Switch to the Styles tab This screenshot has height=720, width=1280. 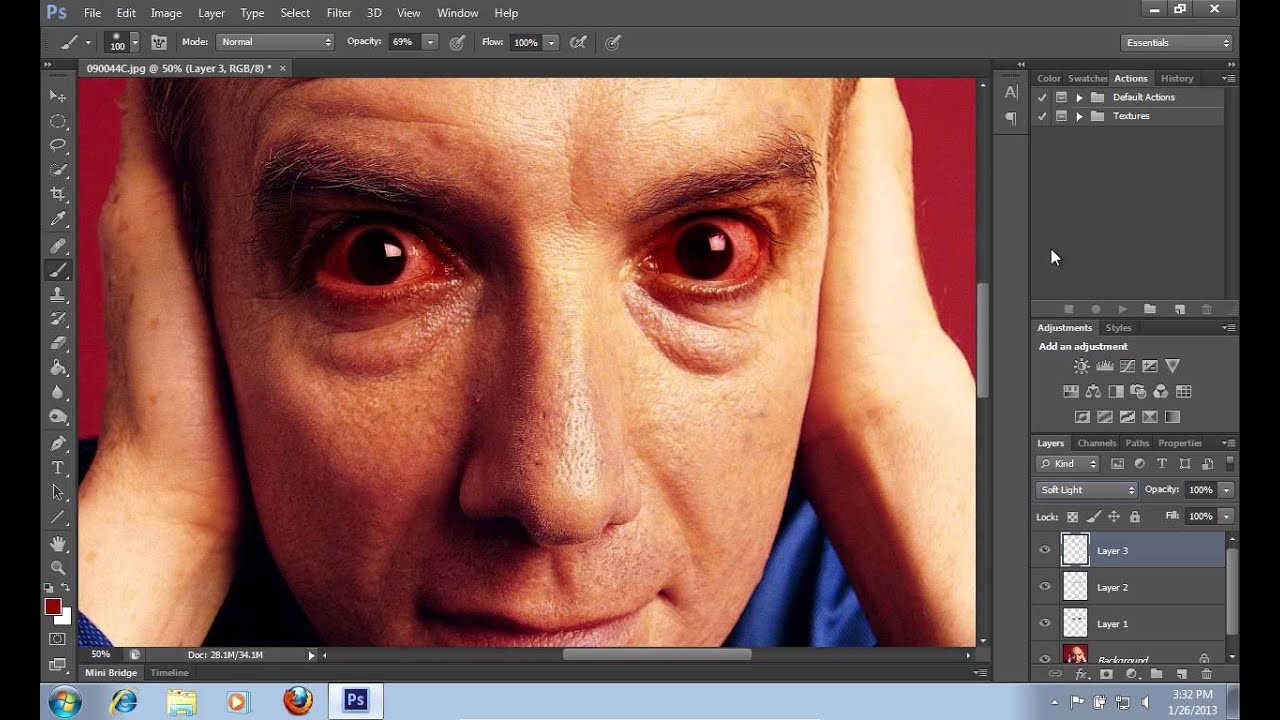click(1118, 328)
